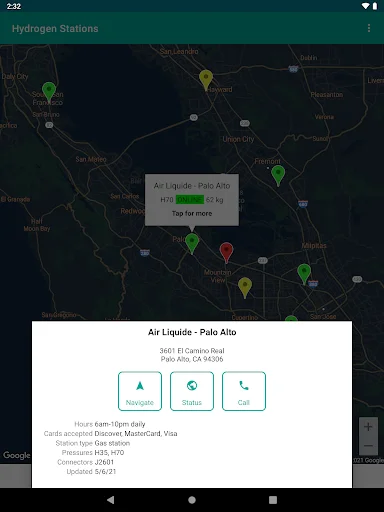The image size is (384, 512).
Task: Tap the Status globe button
Action: (x=192, y=391)
